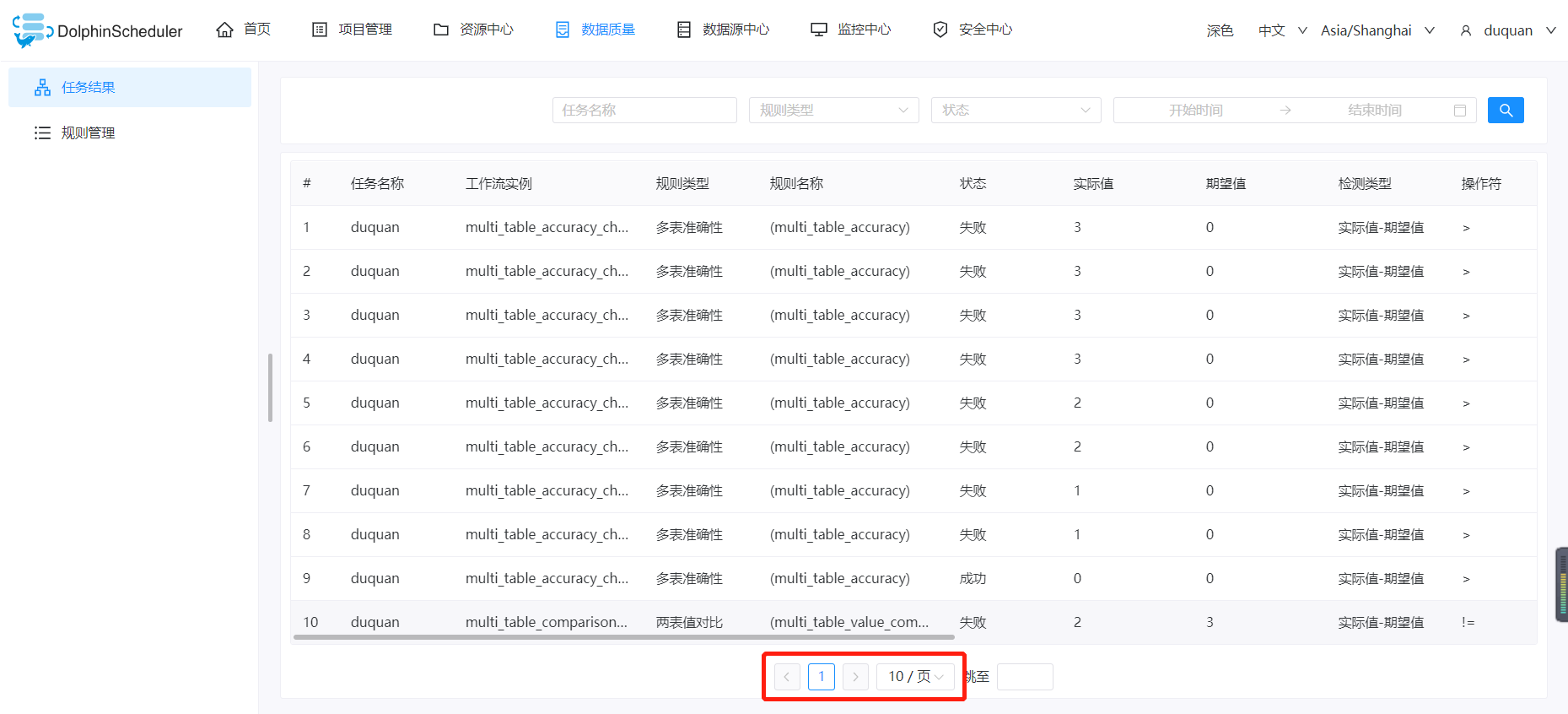Select 任务结果 in the sidebar
The height and width of the screenshot is (714, 1568).
coord(130,88)
